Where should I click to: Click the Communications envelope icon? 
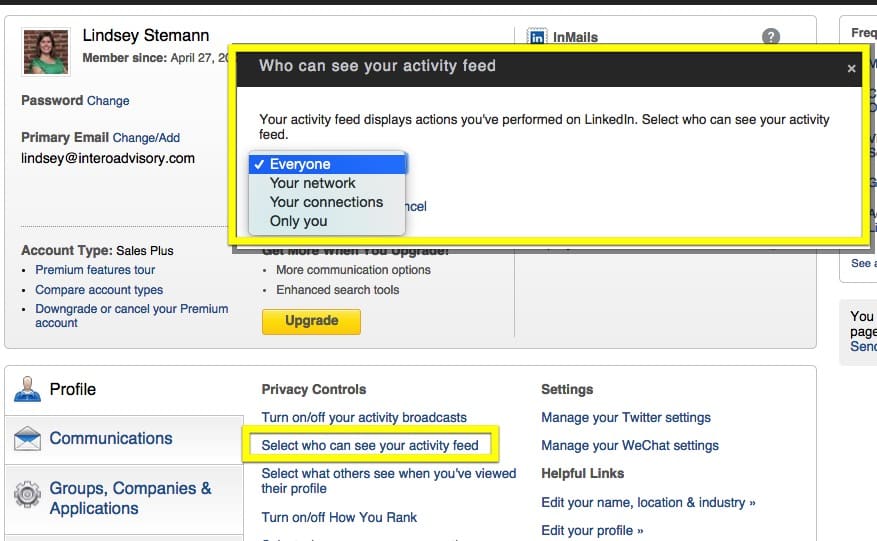coord(27,439)
